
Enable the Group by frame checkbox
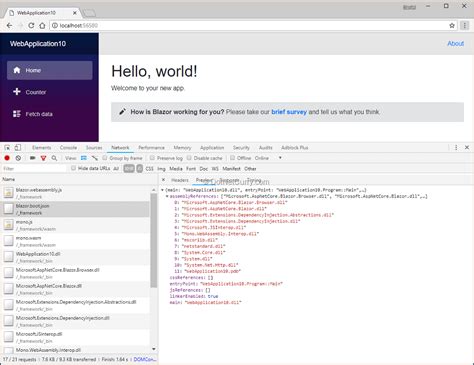coord(104,158)
